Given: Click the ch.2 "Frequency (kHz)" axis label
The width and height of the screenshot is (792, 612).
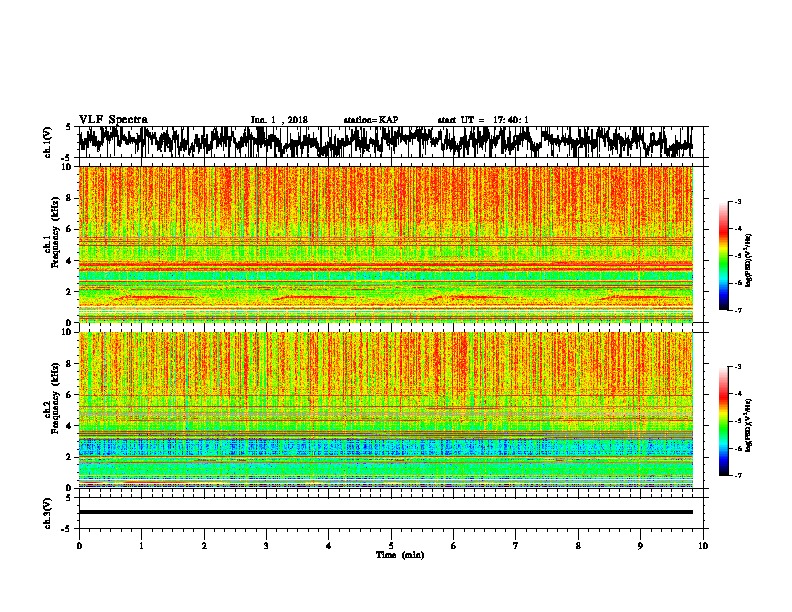Looking at the screenshot, I should 55,397.
